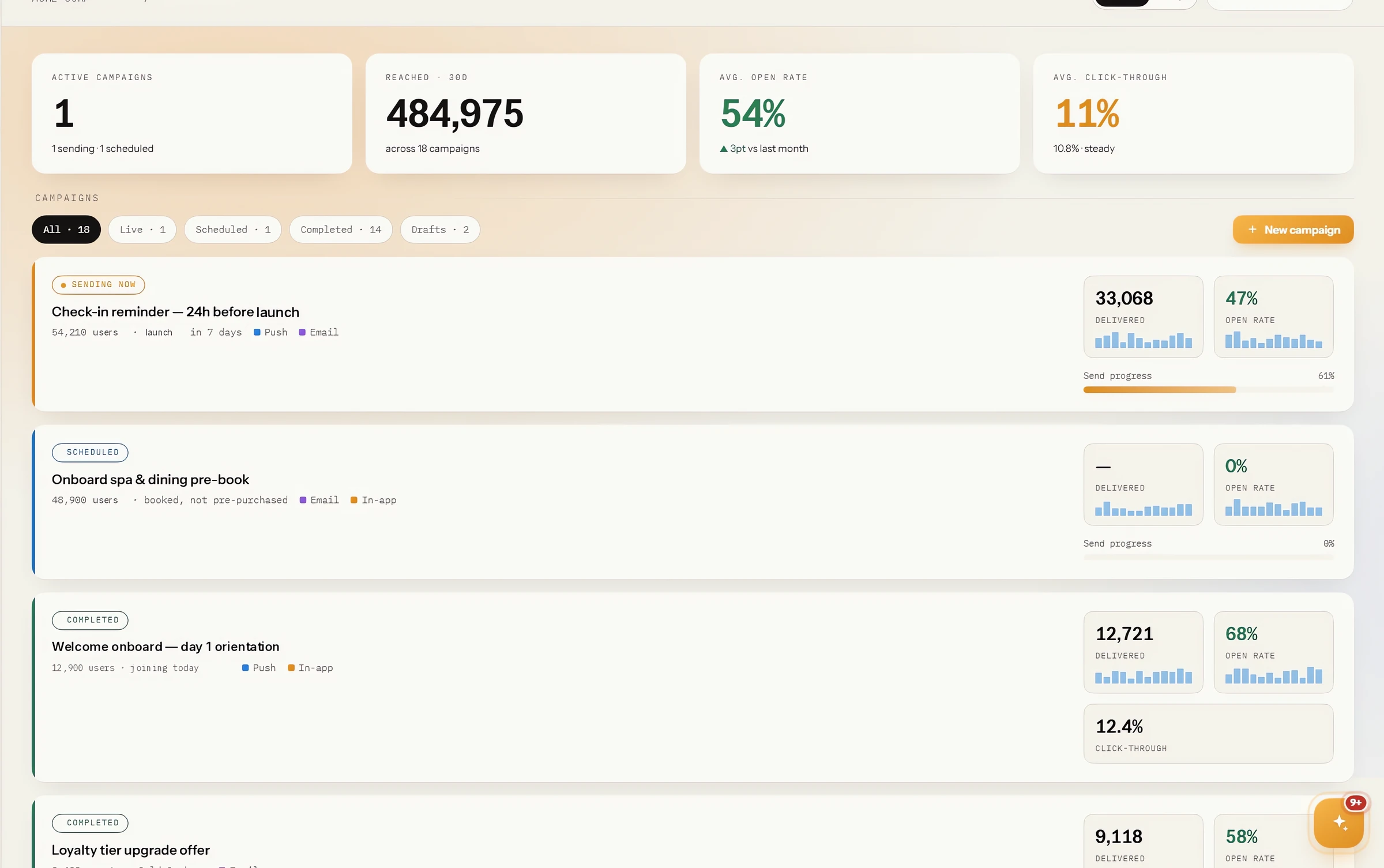Click the Check-in reminder send progress bar
This screenshot has width=1384, height=868.
1209,390
